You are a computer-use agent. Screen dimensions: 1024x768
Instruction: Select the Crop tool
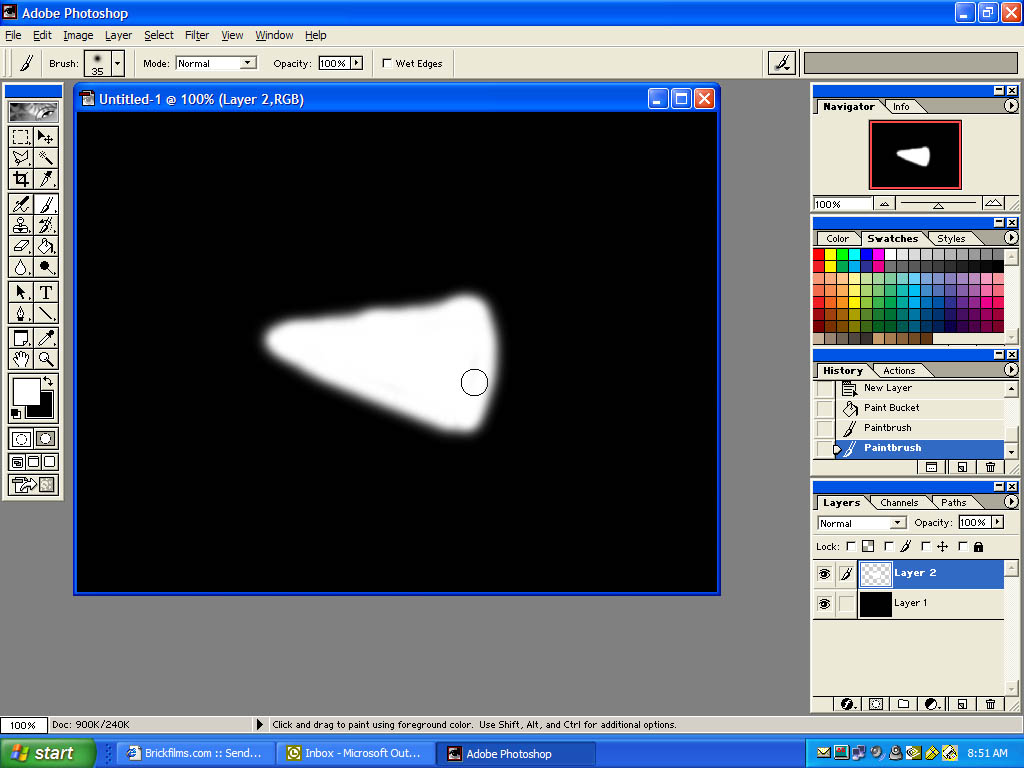[20, 179]
